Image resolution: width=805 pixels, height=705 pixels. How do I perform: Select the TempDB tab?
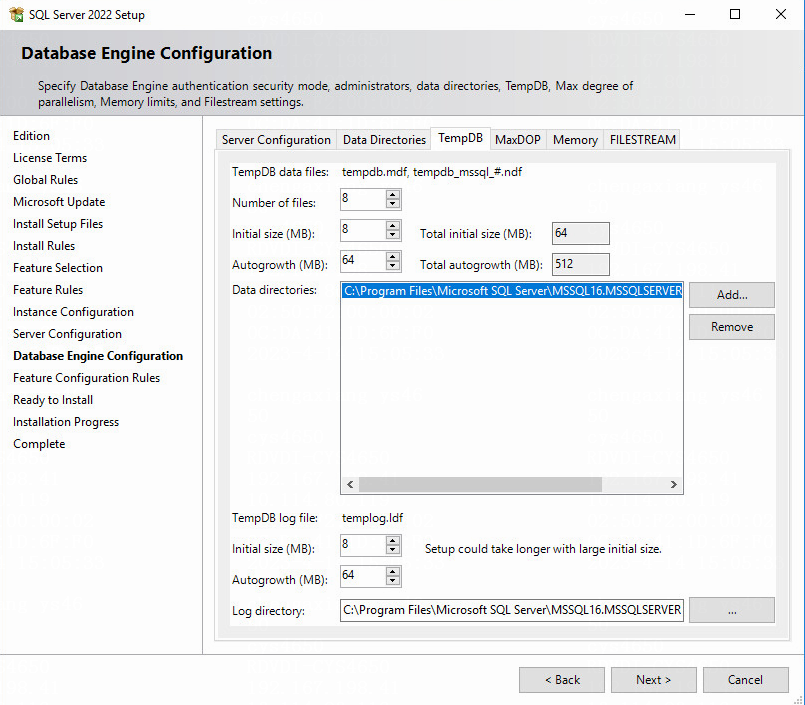(x=461, y=138)
